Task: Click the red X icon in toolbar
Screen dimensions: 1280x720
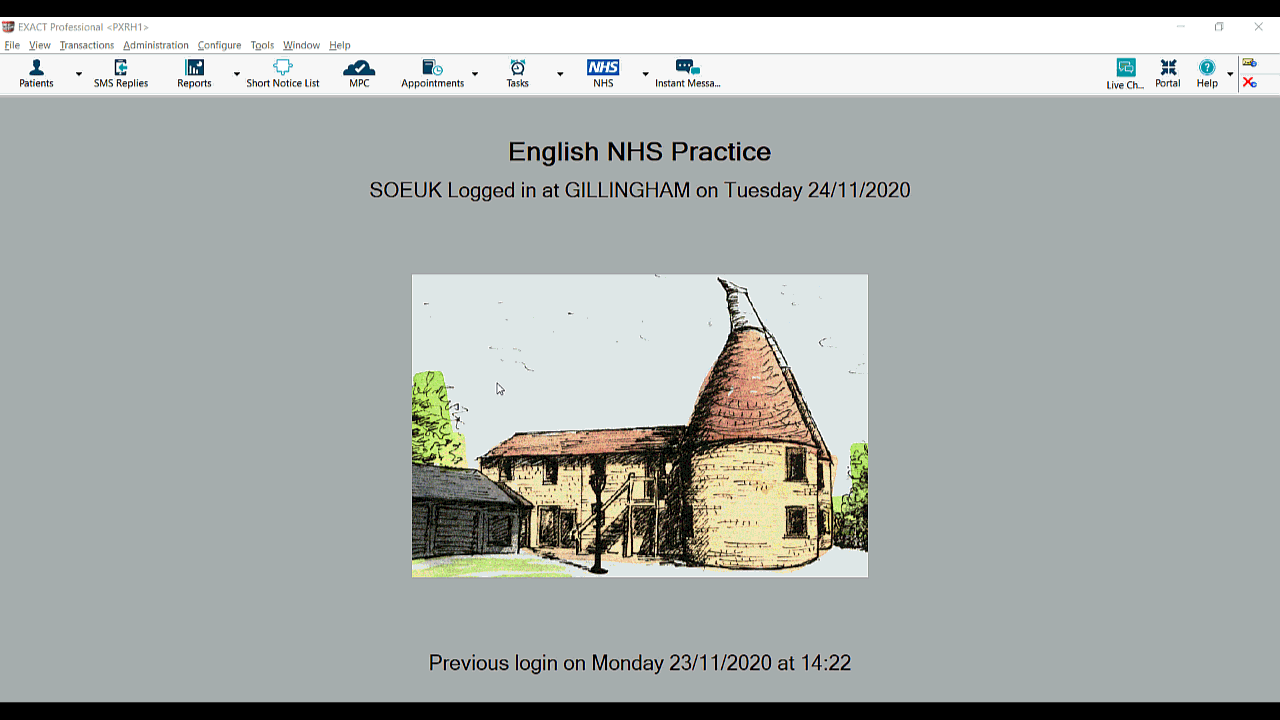Action: tap(1249, 83)
